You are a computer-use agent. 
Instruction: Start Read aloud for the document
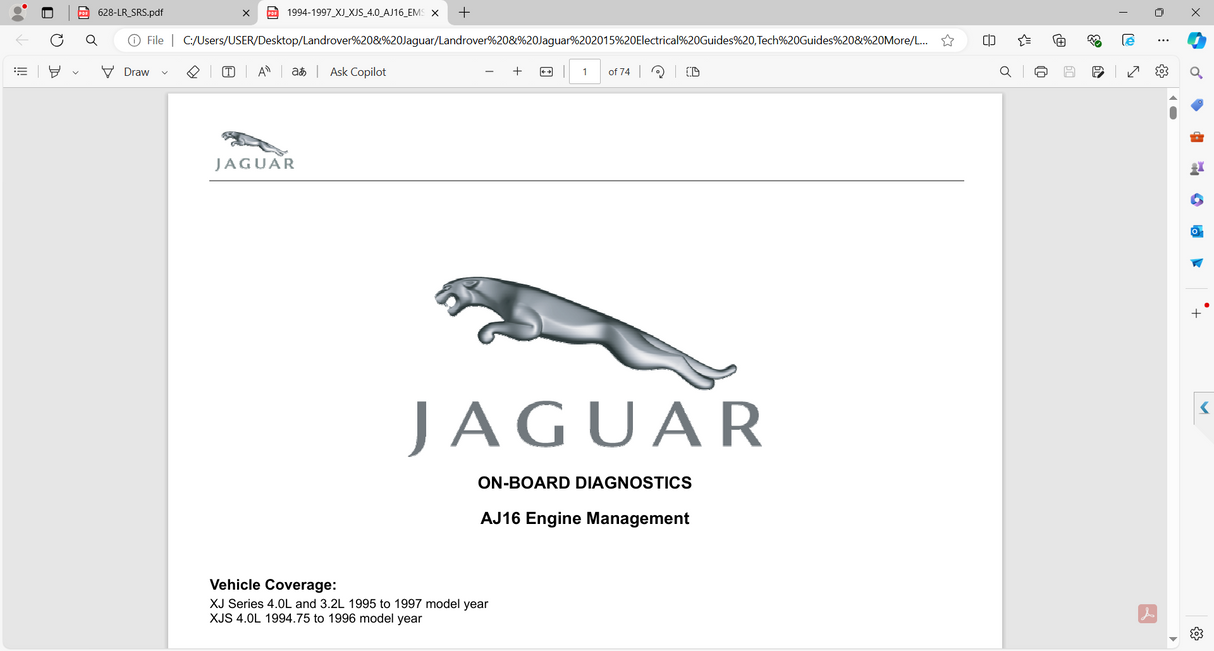coord(263,71)
